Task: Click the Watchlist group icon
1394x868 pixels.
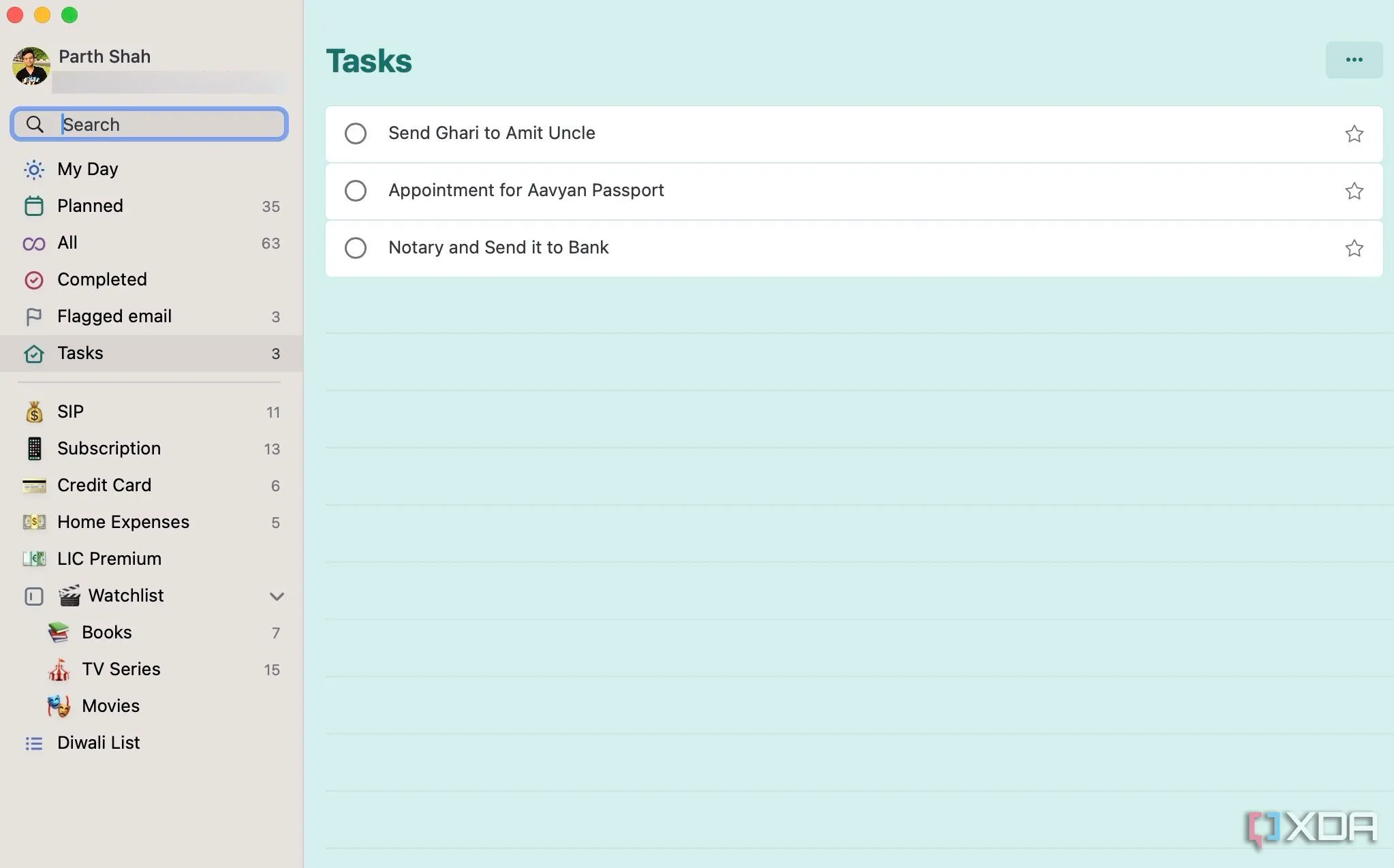Action: click(x=34, y=596)
